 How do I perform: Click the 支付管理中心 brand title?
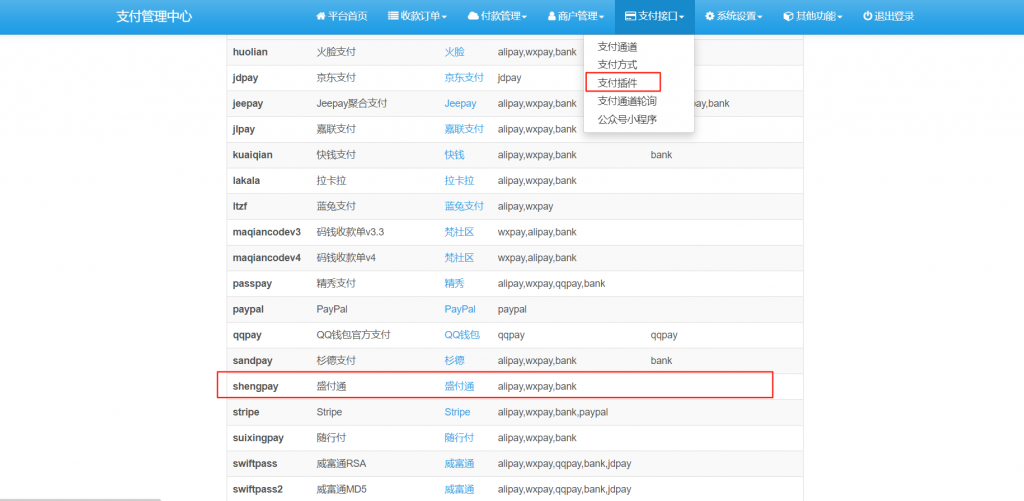[154, 17]
